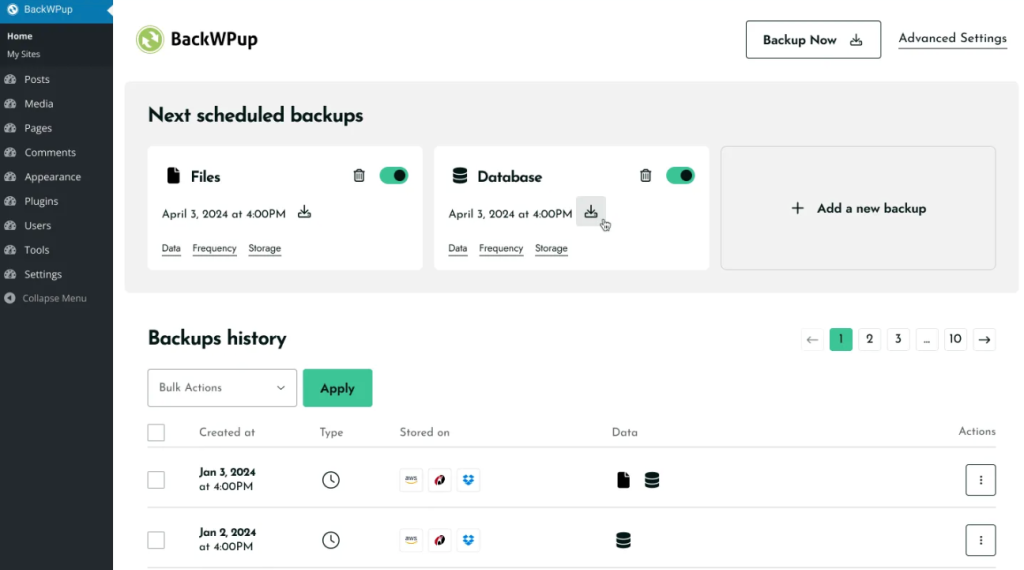This screenshot has height=570, width=1024.
Task: Click the Dropbox icon for Jan 3, 2024
Action: tap(468, 480)
